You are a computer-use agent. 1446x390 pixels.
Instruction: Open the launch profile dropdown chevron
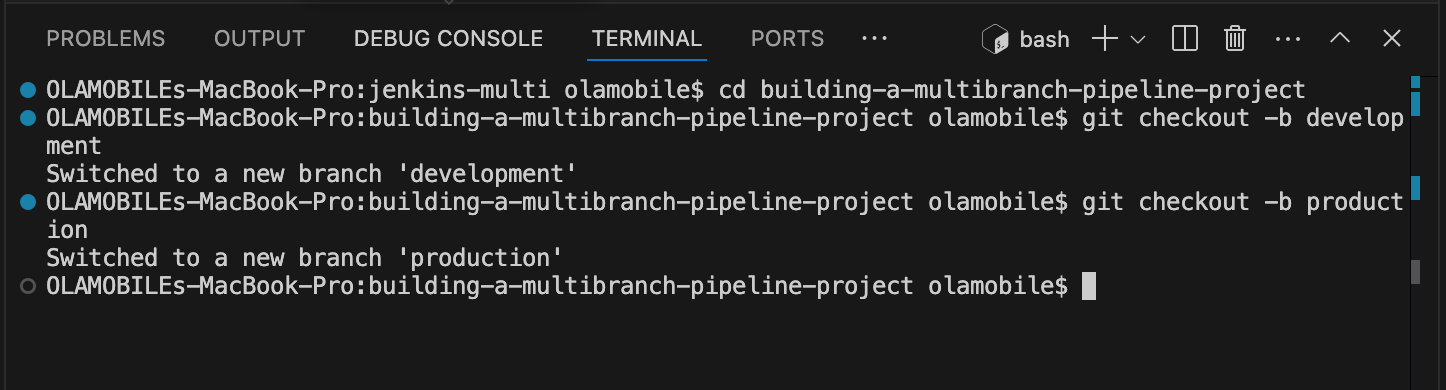(x=1137, y=40)
